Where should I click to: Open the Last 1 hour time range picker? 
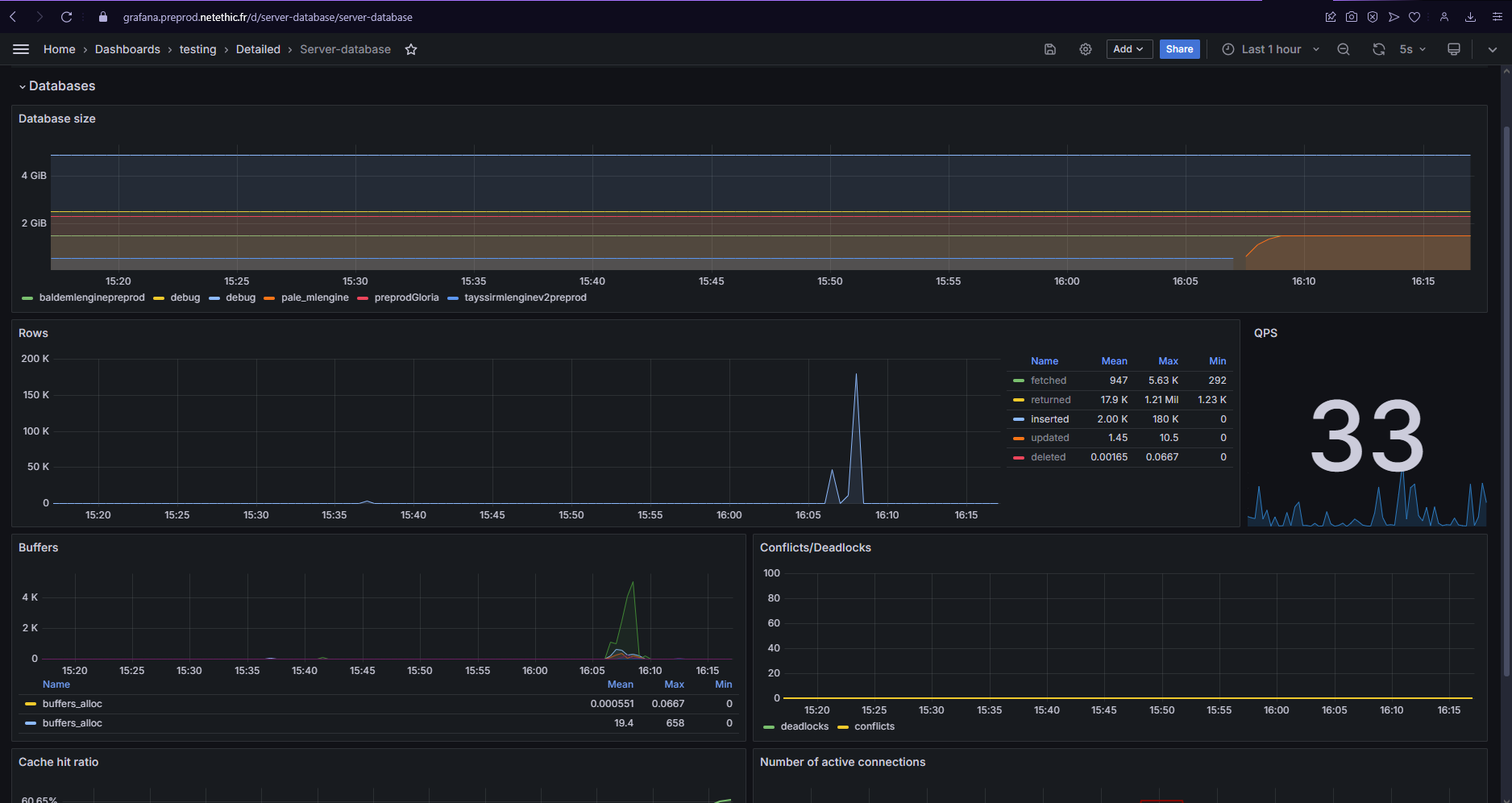point(1270,49)
